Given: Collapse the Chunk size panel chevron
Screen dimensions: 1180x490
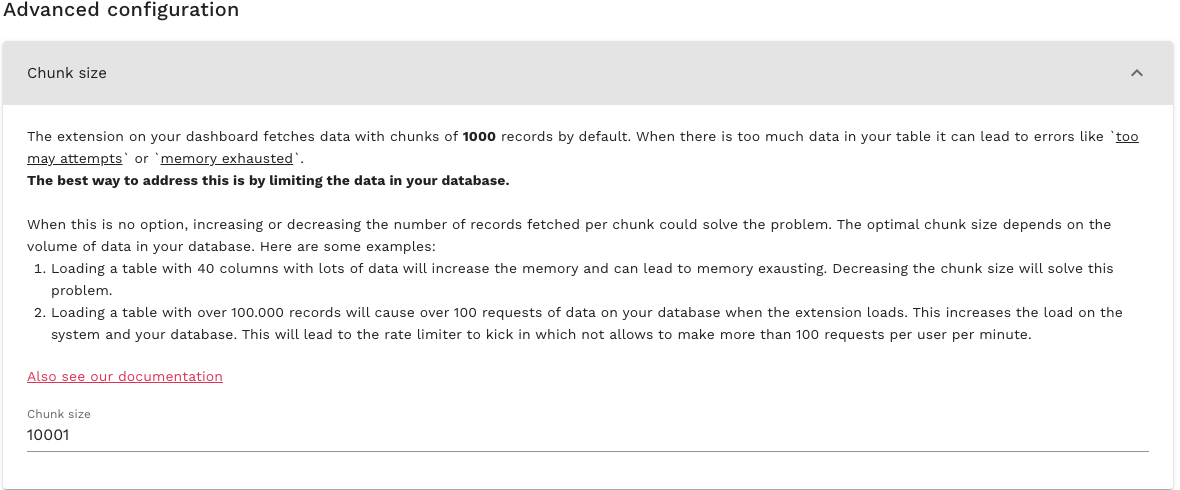Looking at the screenshot, I should click(1136, 73).
